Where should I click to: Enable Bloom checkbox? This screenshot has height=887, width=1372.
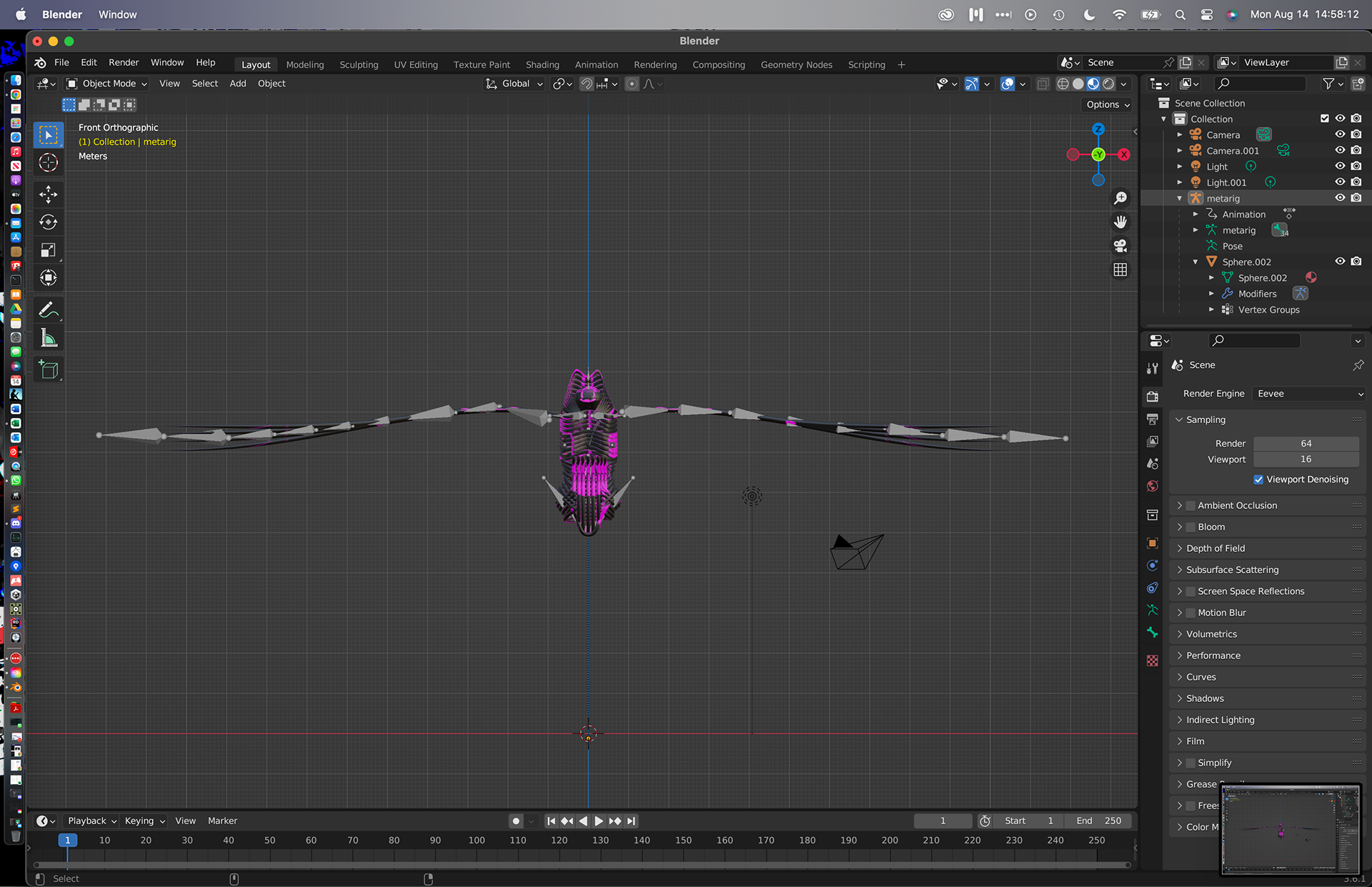(1190, 527)
